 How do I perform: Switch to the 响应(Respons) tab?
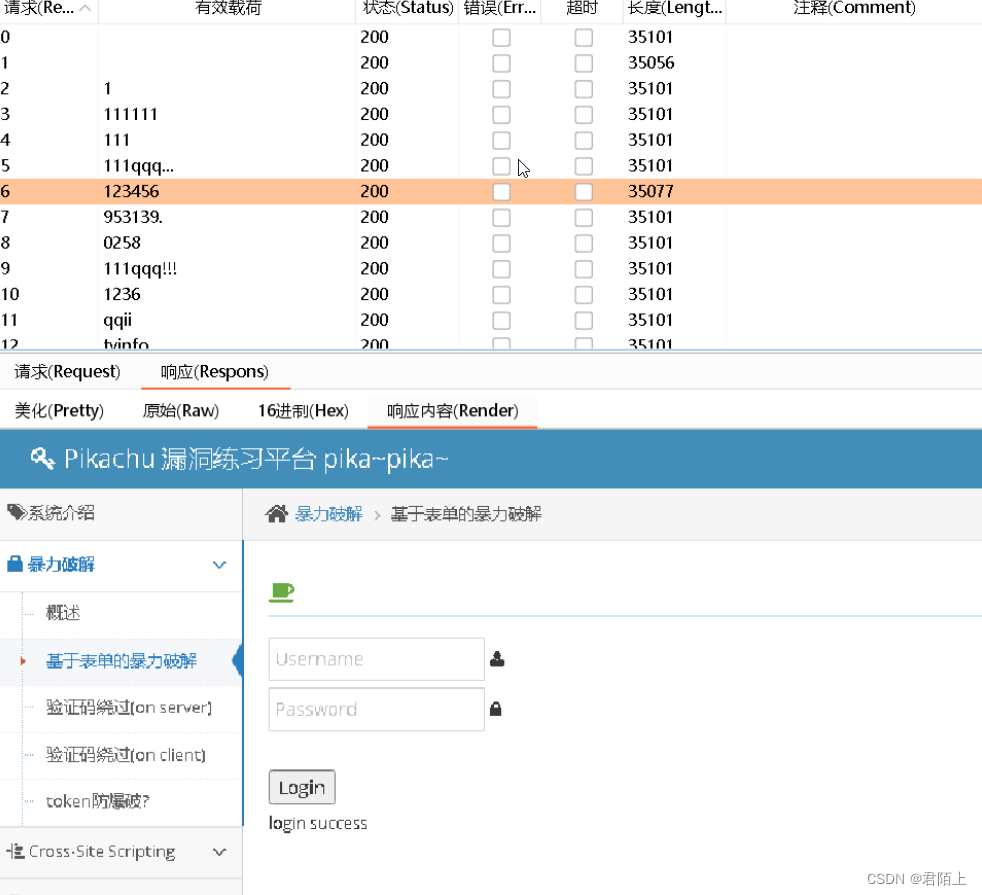coord(215,371)
